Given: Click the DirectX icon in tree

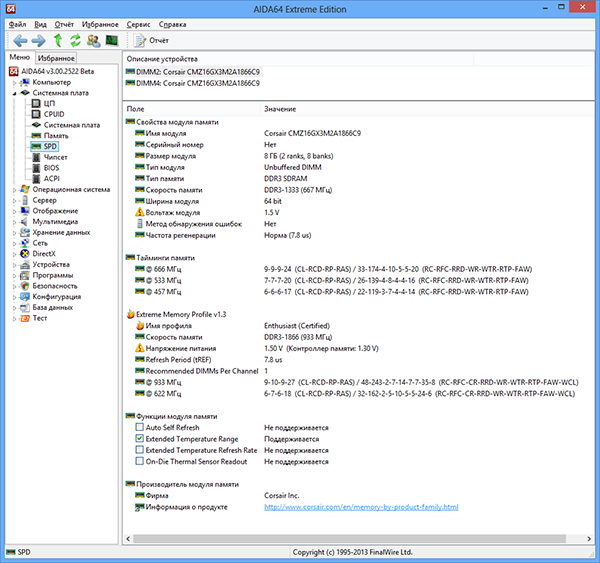Looking at the screenshot, I should click(25, 254).
